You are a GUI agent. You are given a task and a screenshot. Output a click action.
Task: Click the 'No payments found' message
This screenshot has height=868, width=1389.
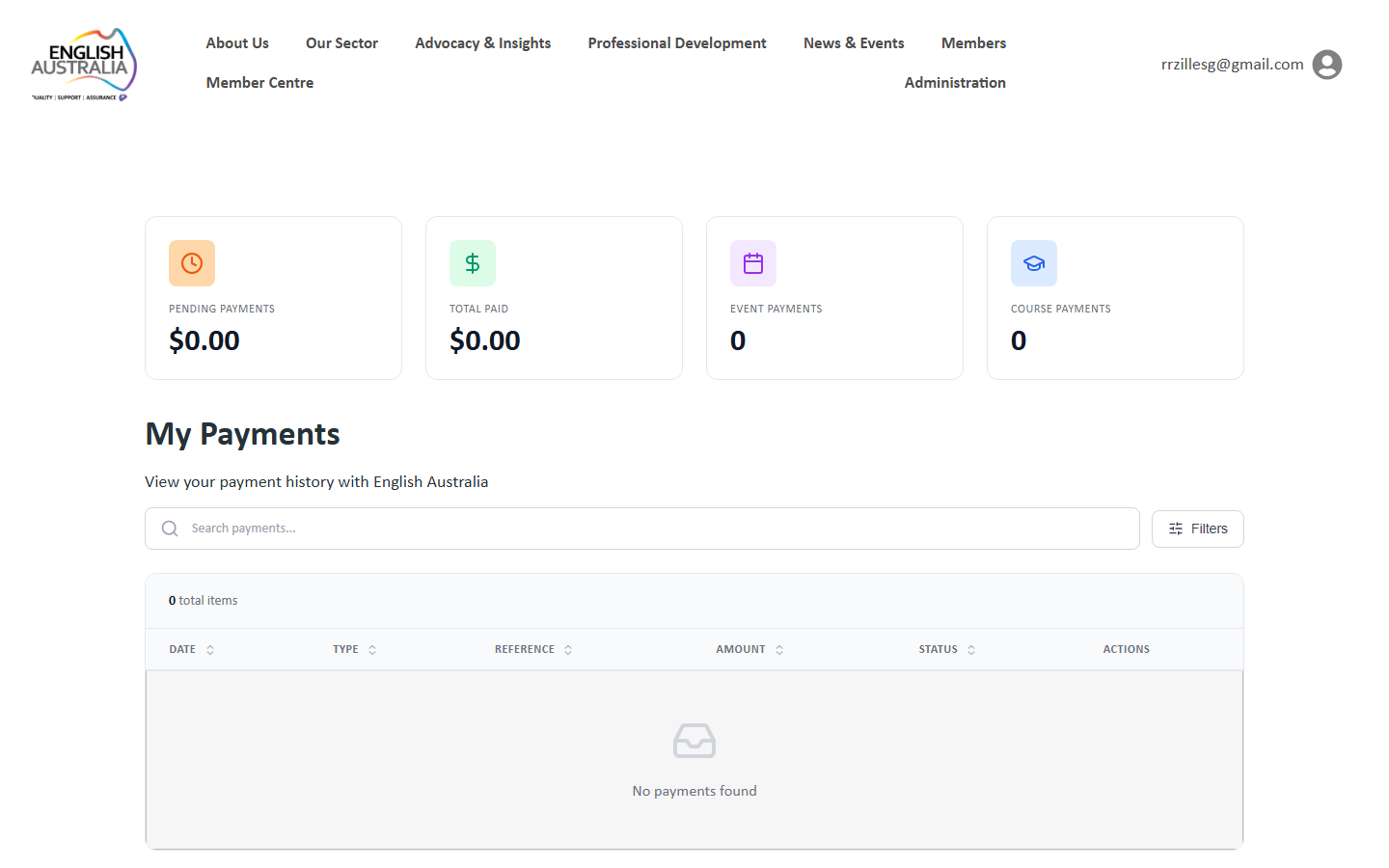(694, 791)
